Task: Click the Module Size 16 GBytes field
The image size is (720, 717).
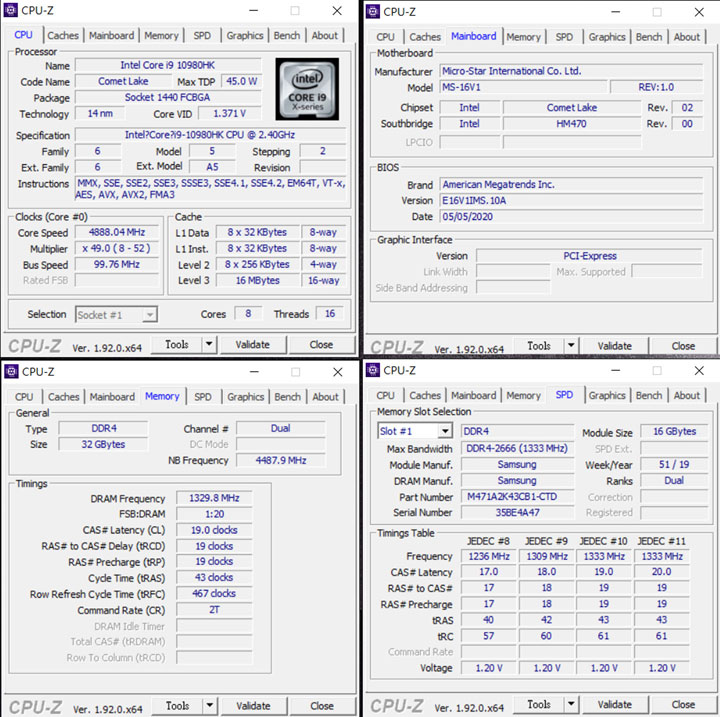Action: pos(674,431)
